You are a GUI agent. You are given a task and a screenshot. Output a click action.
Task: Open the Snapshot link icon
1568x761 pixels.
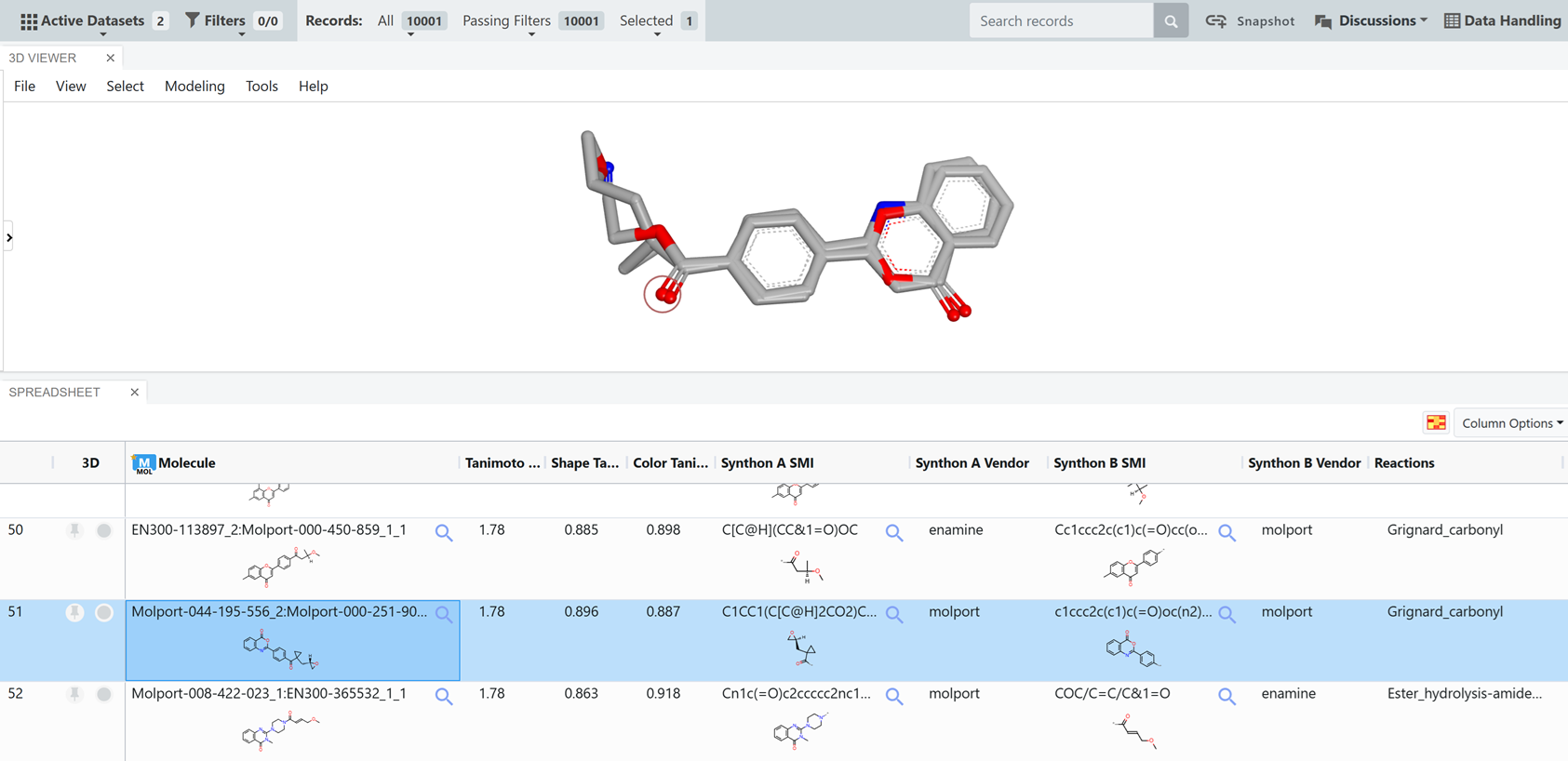pyautogui.click(x=1216, y=20)
